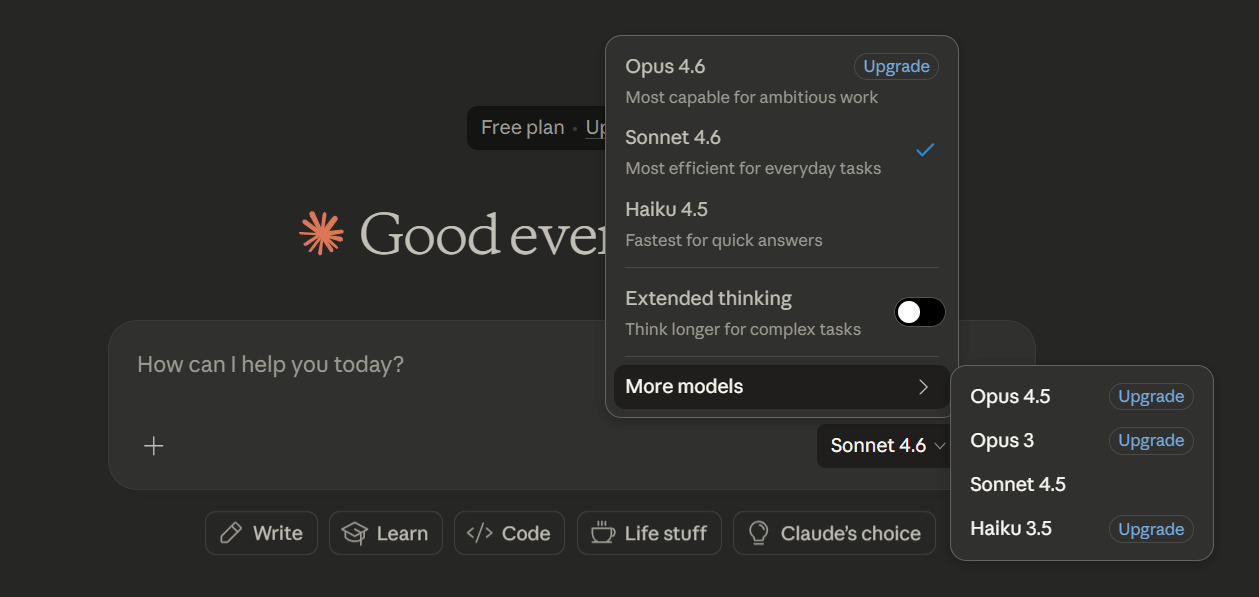Click the coffee cup Life stuff icon
Image resolution: width=1259 pixels, height=597 pixels.
pyautogui.click(x=603, y=533)
